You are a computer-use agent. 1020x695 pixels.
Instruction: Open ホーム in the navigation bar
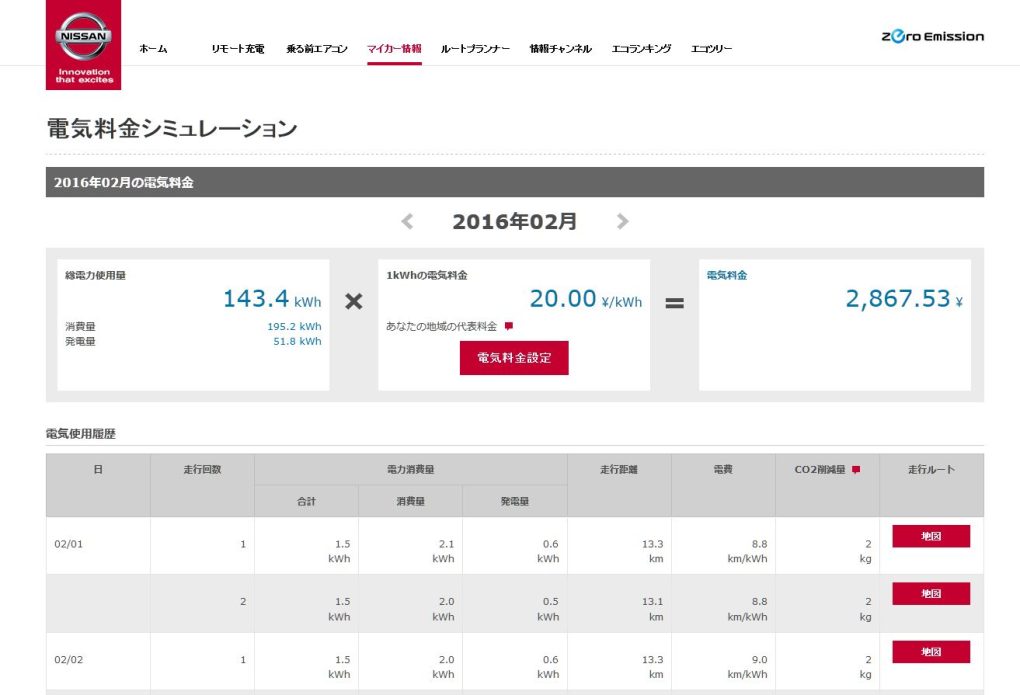[x=153, y=49]
